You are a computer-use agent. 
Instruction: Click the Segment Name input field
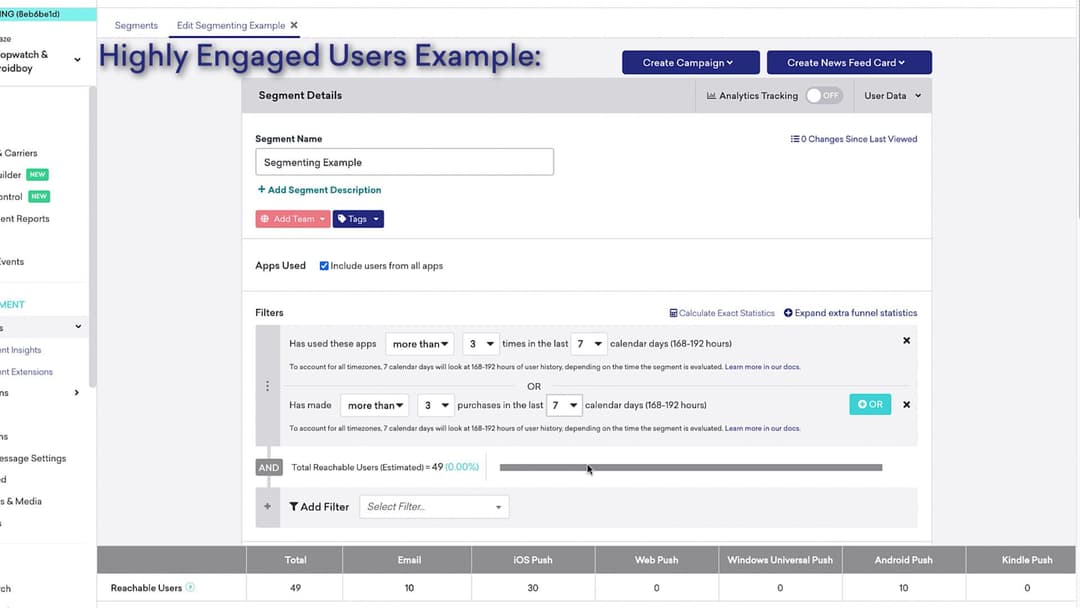(x=404, y=162)
